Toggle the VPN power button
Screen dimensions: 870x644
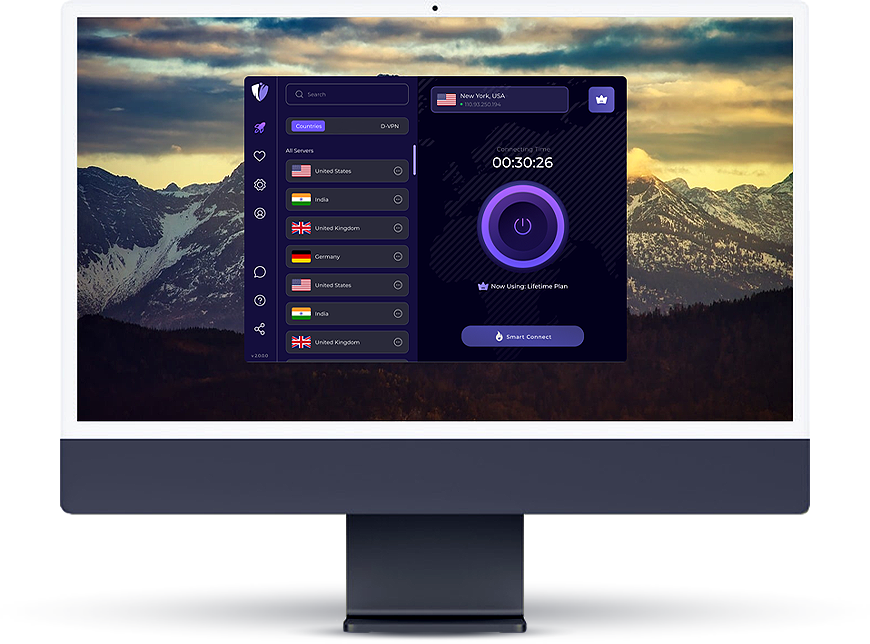pyautogui.click(x=522, y=226)
